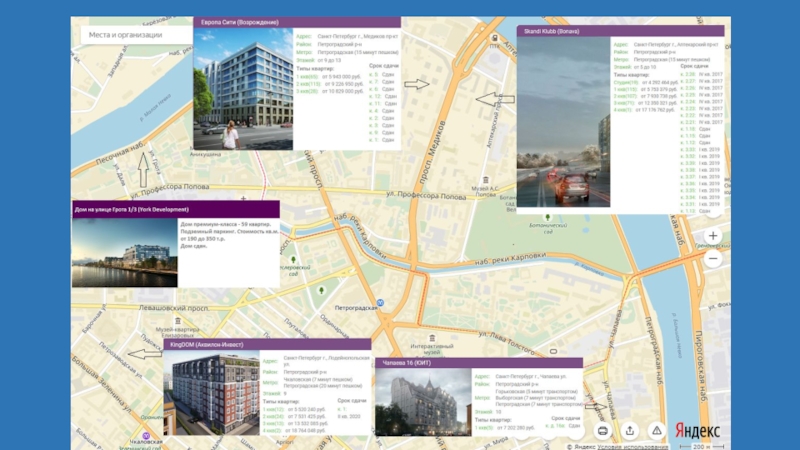
Task: Click the Дом на улице Грота photo
Action: (124, 253)
